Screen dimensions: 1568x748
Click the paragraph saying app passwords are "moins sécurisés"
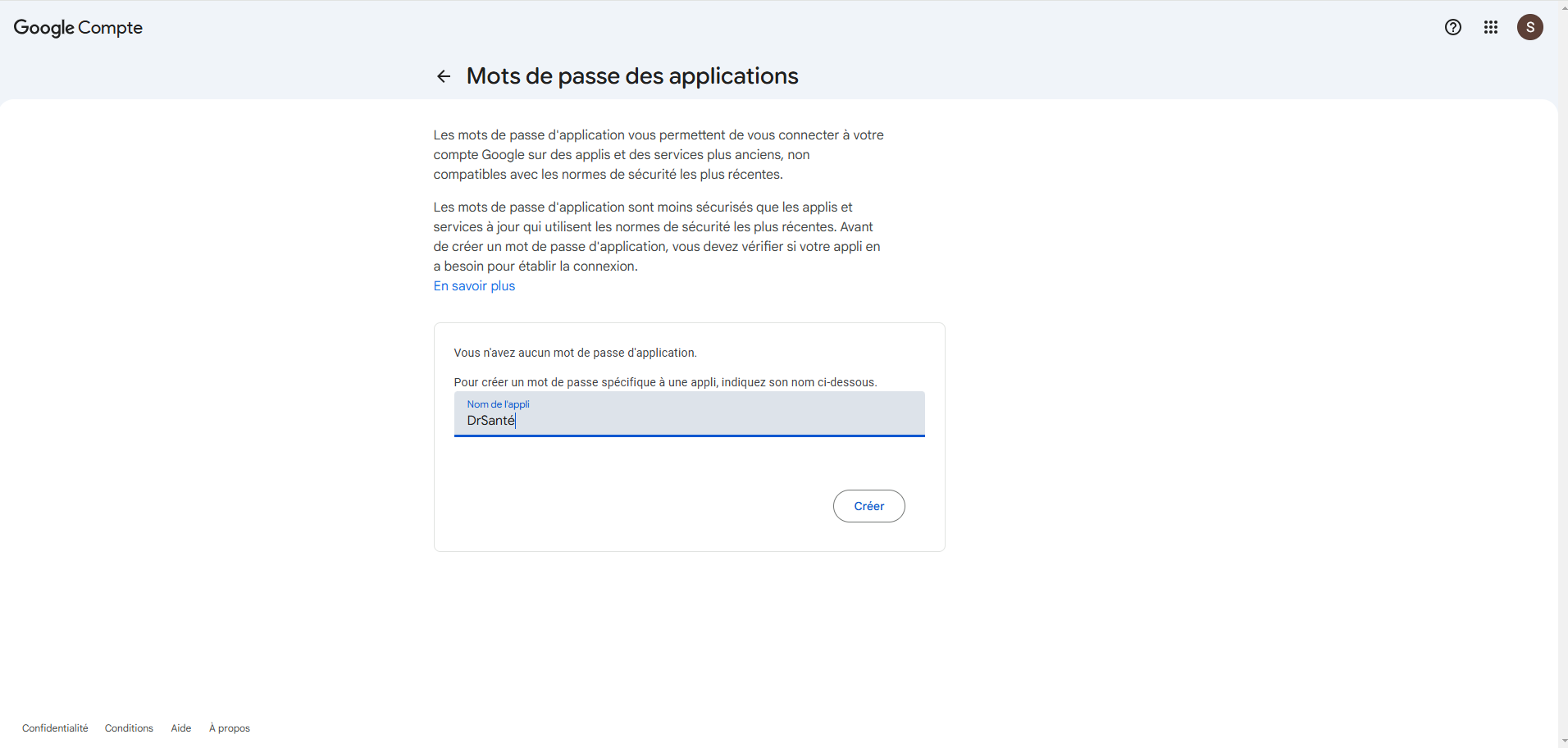pyautogui.click(x=658, y=236)
